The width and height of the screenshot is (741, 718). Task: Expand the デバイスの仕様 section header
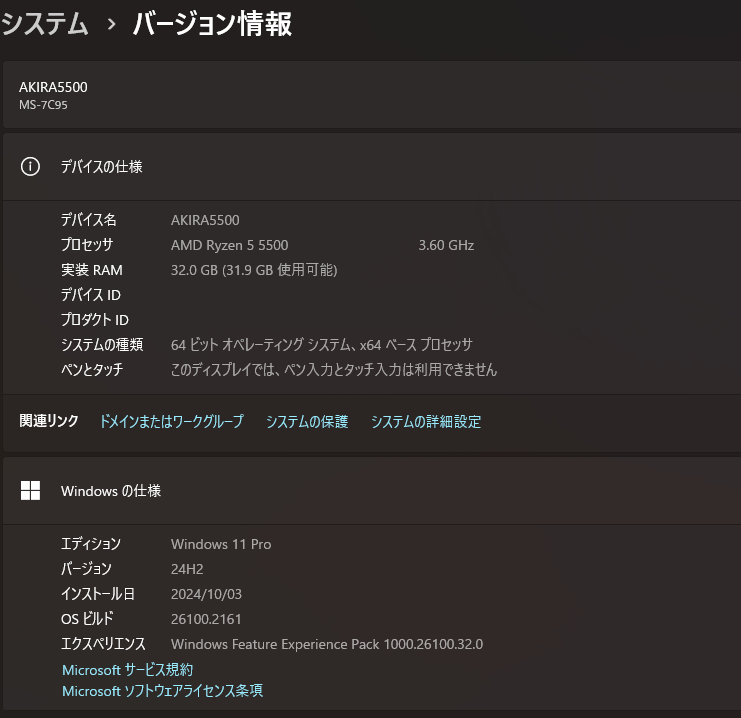coord(372,166)
